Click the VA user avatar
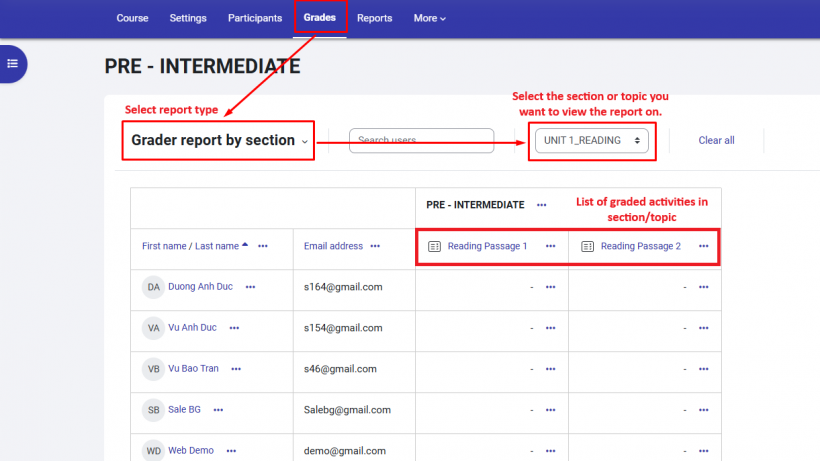Screen dimensions: 820x461 tap(153, 328)
